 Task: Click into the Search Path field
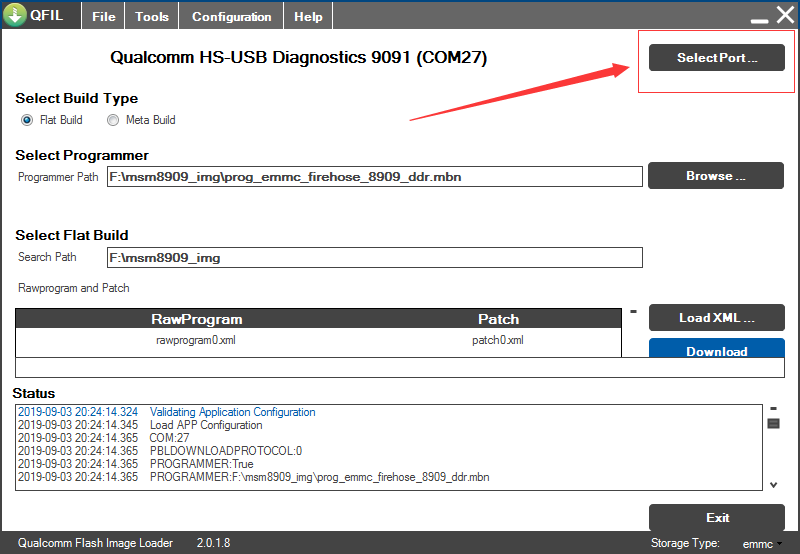tap(374, 258)
